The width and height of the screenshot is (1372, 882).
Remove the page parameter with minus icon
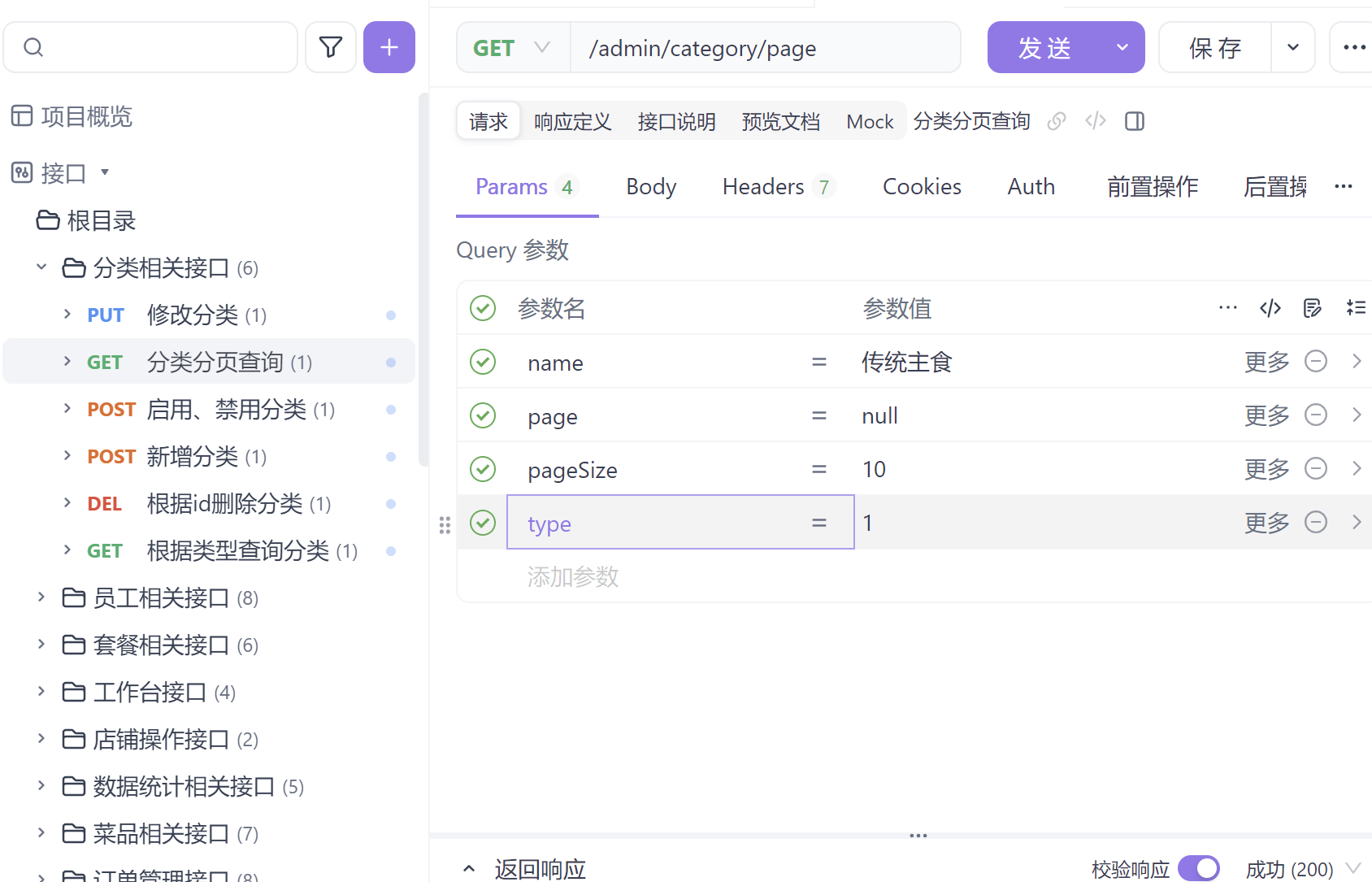[x=1316, y=415]
